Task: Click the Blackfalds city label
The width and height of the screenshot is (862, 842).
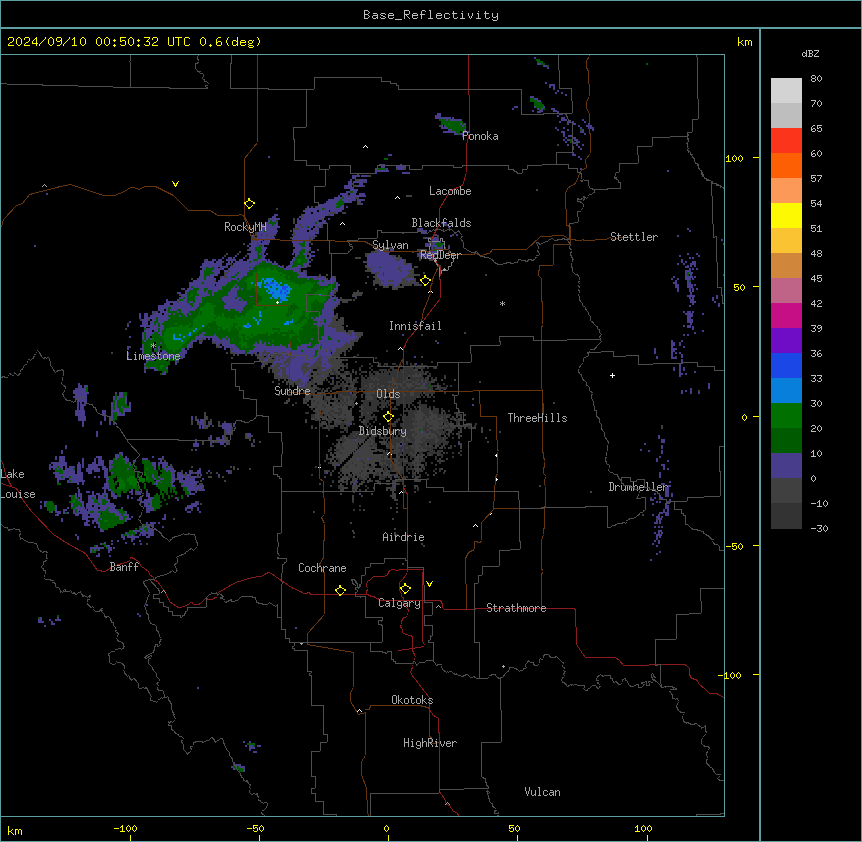Action: 441,223
